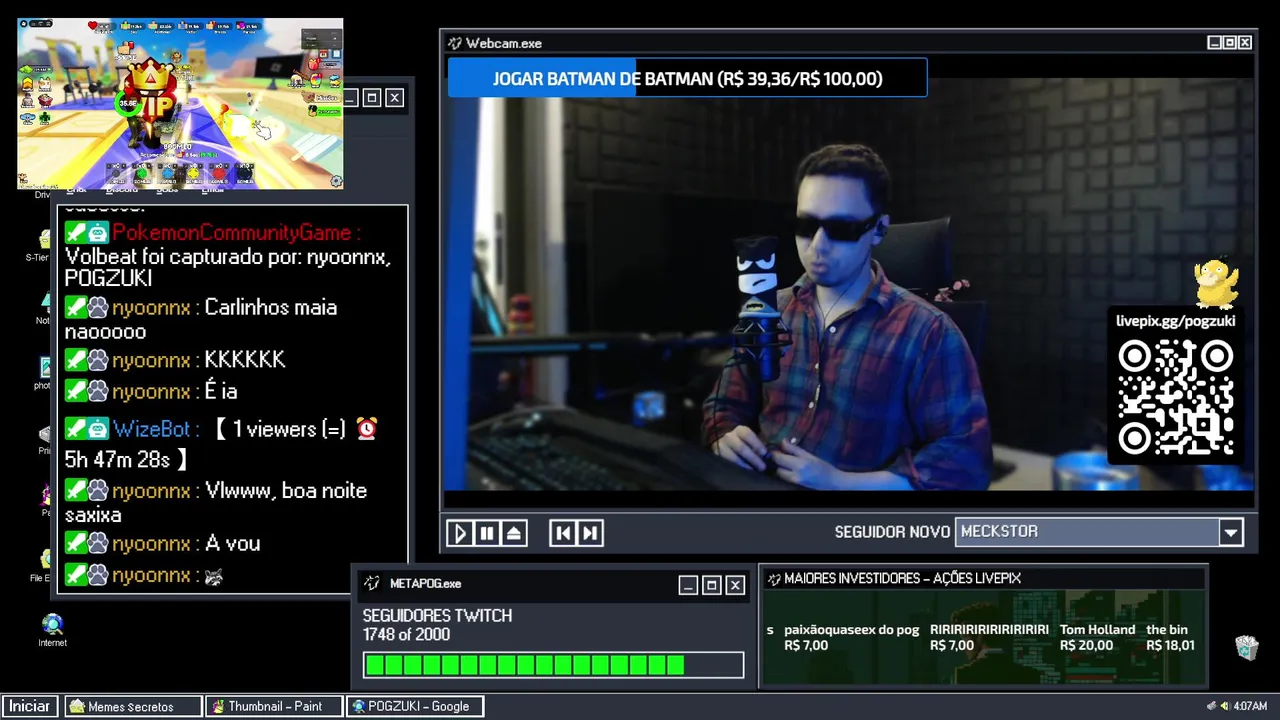Minimize the Webcam.exe window
Image resolution: width=1280 pixels, height=720 pixels.
click(x=1214, y=43)
